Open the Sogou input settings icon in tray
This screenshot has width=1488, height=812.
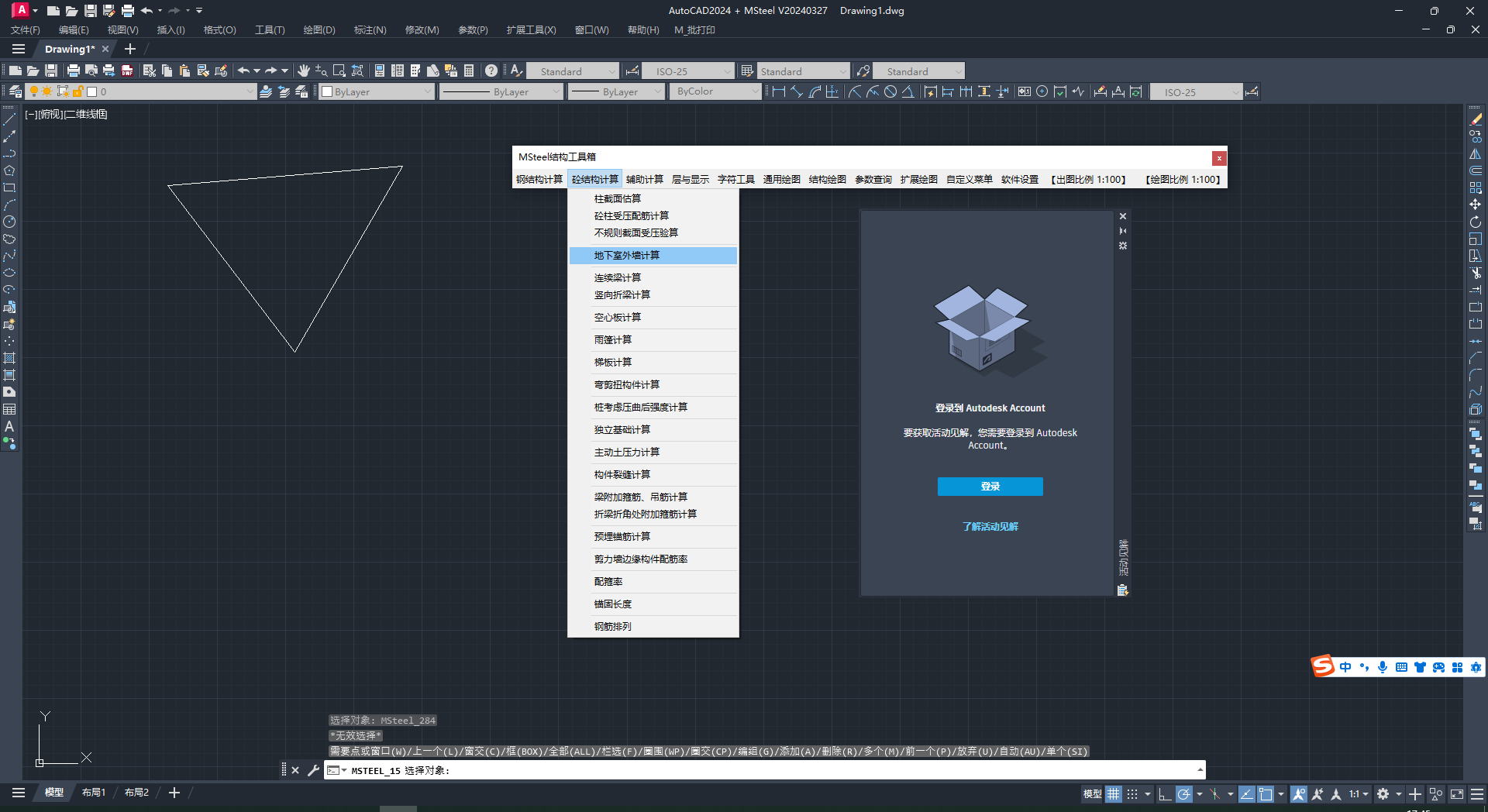click(1476, 667)
